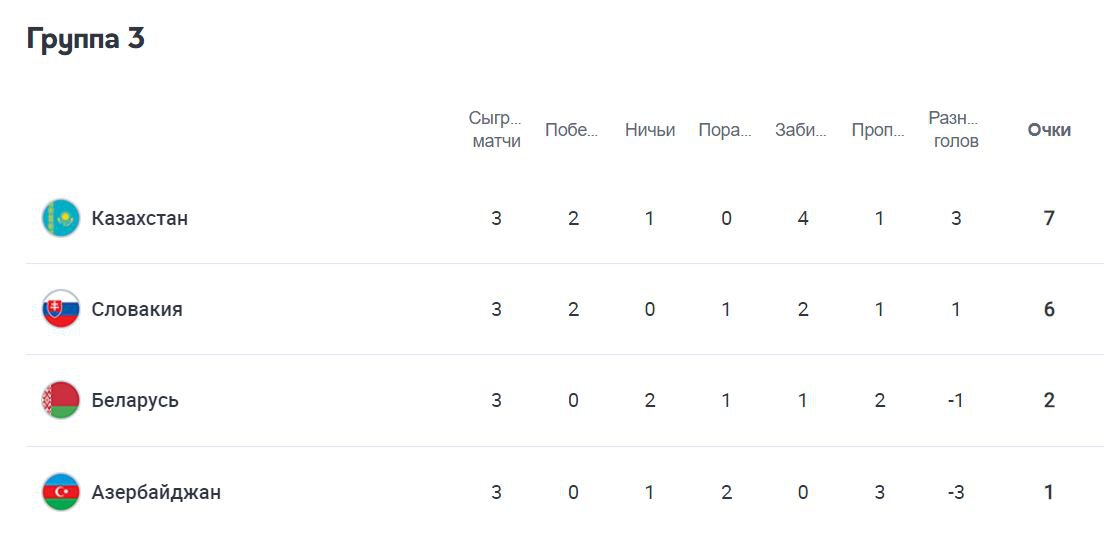Open the Казахстан team link
Viewport: 1119px width, 546px height.
tap(140, 218)
